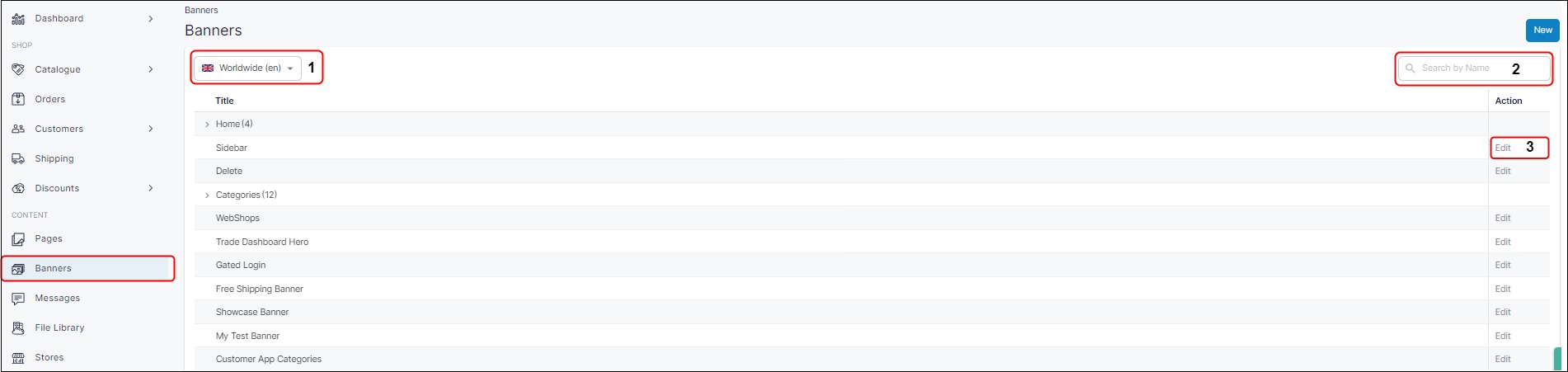Image resolution: width=1568 pixels, height=372 pixels.
Task: Expand the Catalogue submenu chevron
Action: (151, 69)
